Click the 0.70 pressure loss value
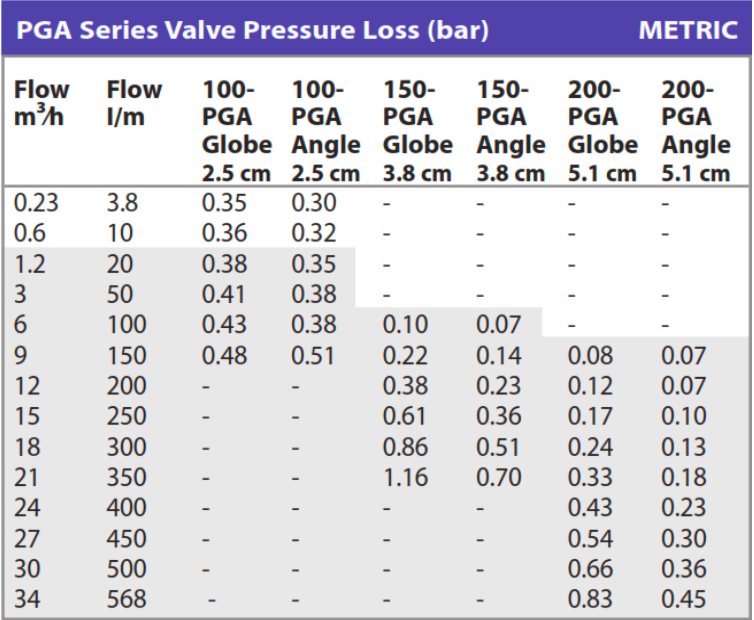 [x=498, y=477]
